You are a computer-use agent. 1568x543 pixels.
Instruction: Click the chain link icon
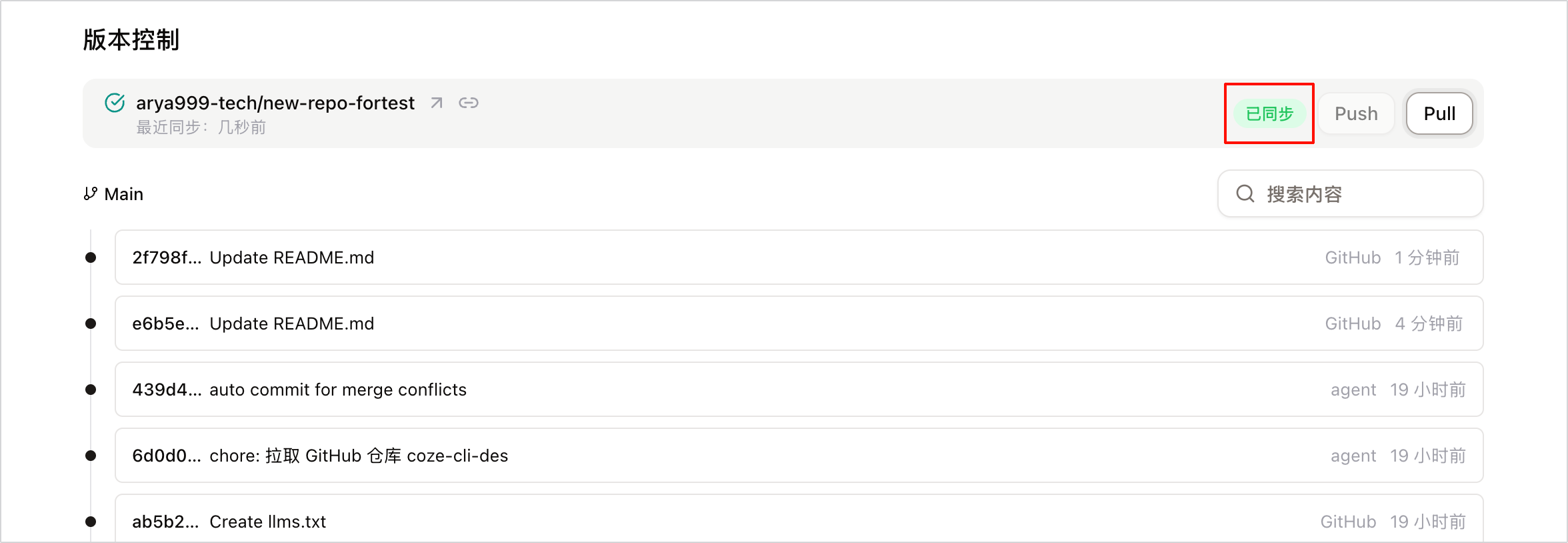pos(469,103)
